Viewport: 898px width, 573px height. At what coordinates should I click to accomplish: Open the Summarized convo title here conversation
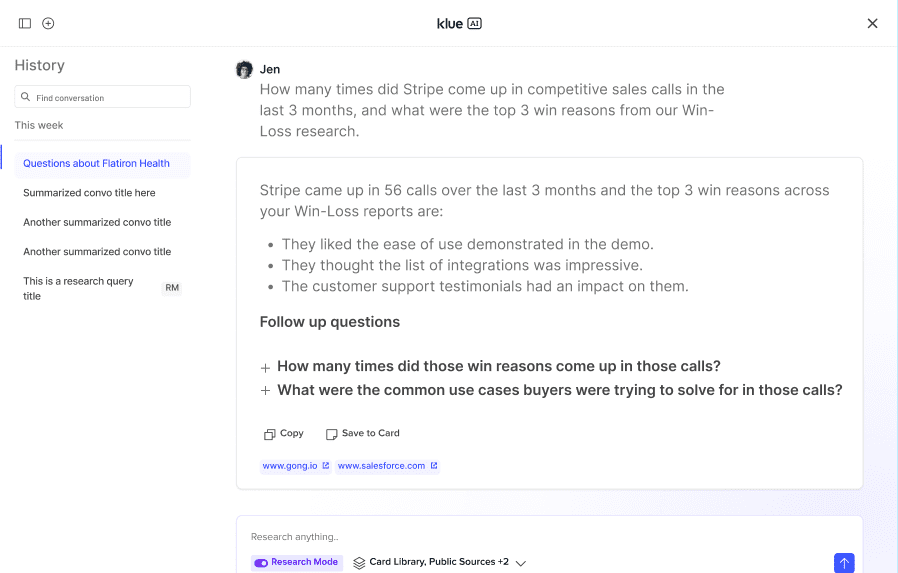(x=90, y=193)
